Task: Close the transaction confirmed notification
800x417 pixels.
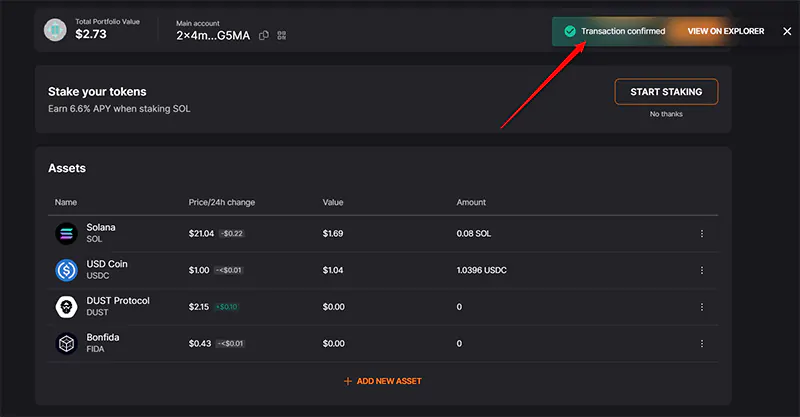Action: coord(787,31)
